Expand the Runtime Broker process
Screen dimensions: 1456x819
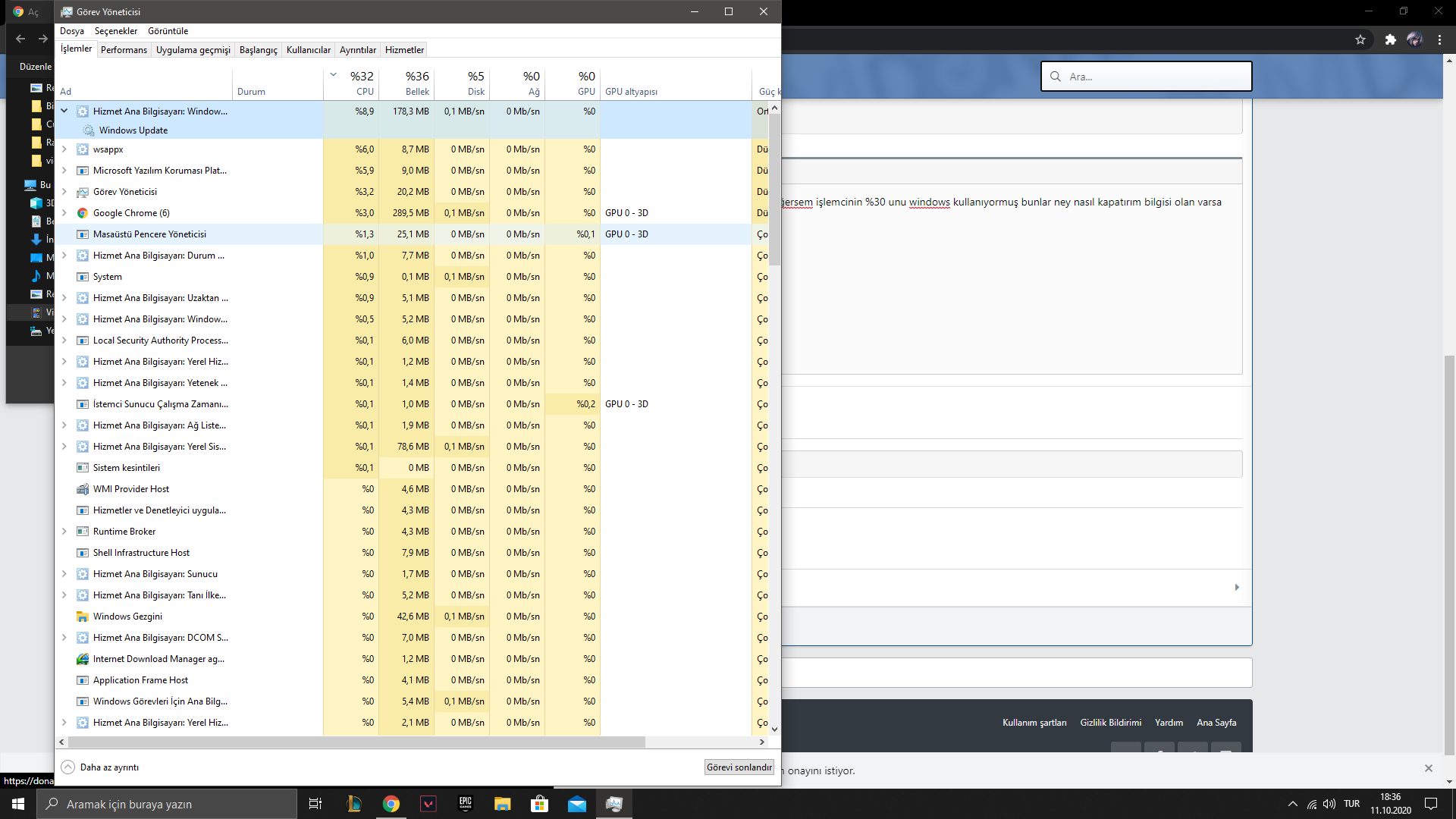(64, 532)
